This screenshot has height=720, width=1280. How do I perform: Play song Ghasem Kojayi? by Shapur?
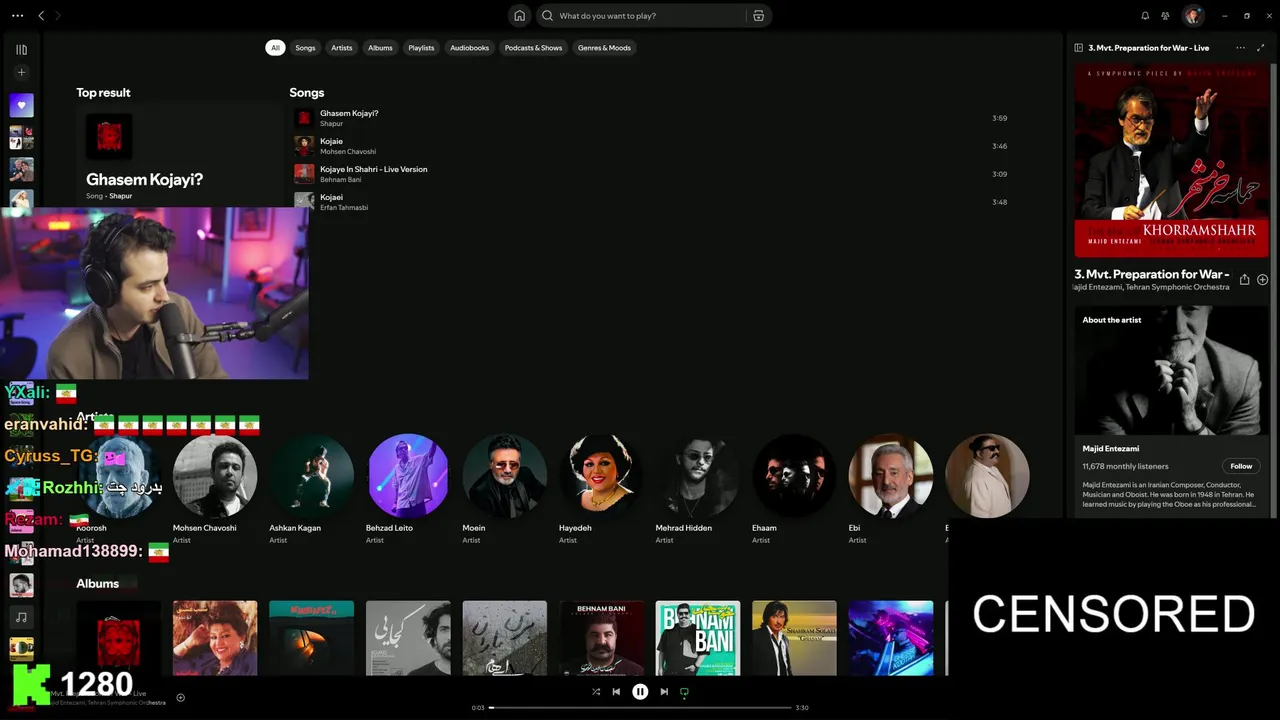(x=650, y=118)
